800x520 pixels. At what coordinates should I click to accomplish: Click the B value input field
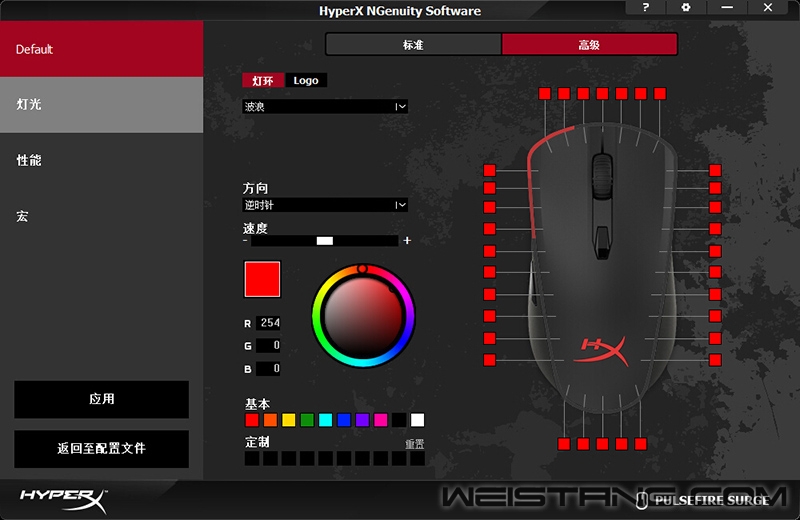click(x=268, y=368)
